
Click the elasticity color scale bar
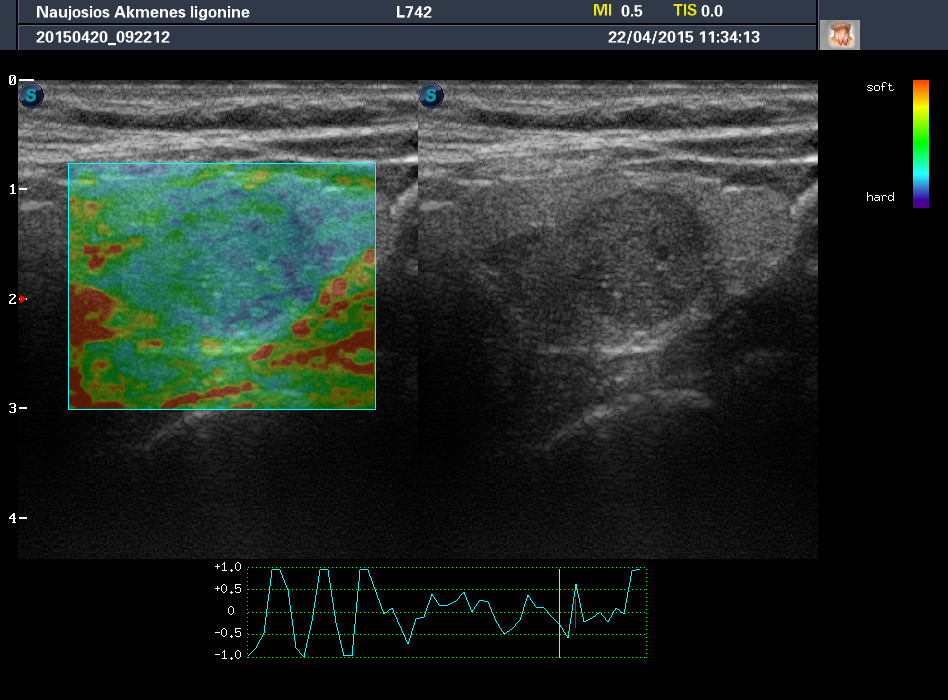(x=921, y=143)
